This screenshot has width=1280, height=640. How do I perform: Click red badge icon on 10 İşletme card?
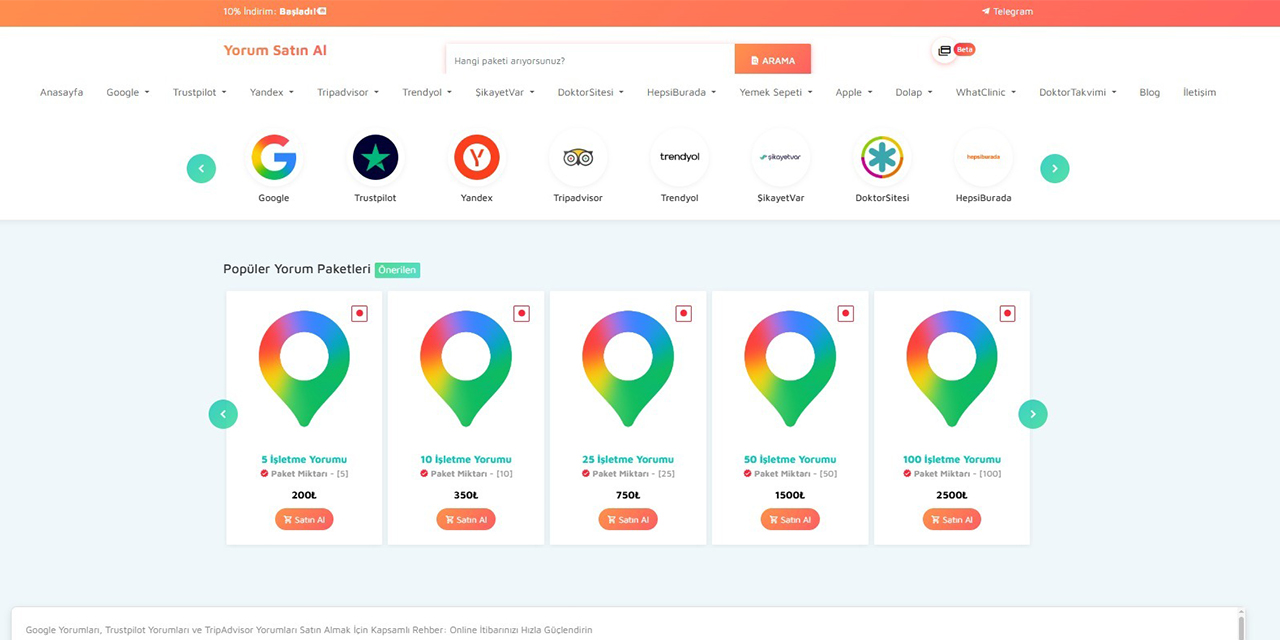(522, 314)
